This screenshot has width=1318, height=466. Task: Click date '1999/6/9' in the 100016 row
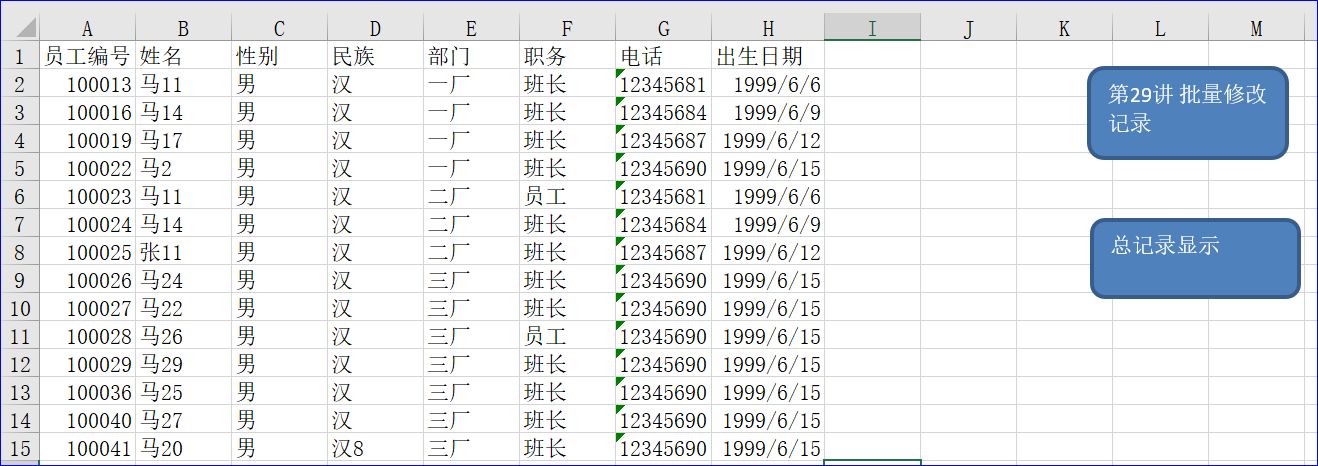click(768, 112)
